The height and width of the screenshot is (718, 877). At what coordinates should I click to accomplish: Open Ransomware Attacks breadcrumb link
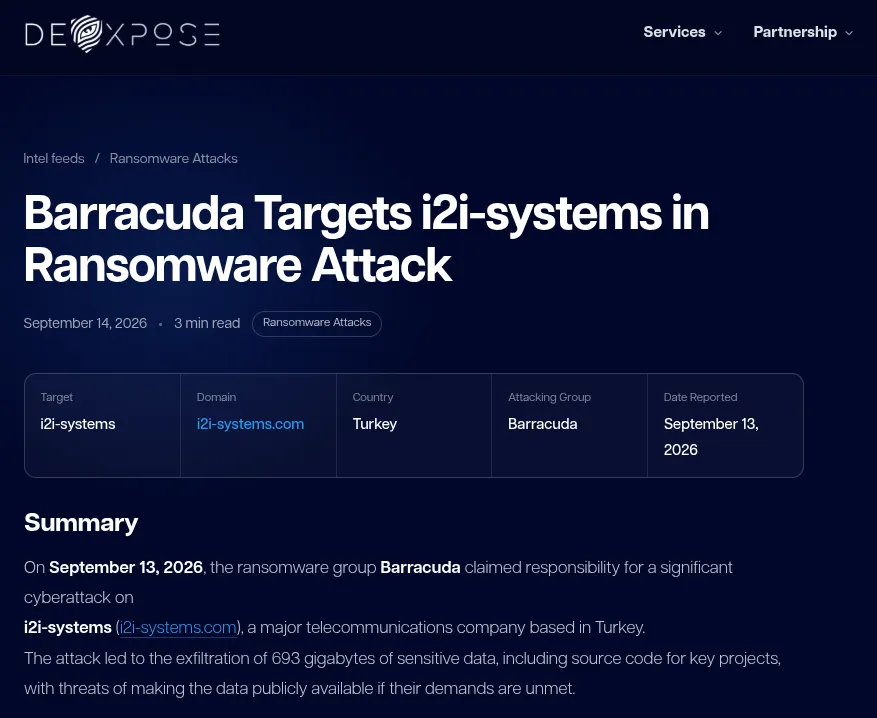coord(173,158)
